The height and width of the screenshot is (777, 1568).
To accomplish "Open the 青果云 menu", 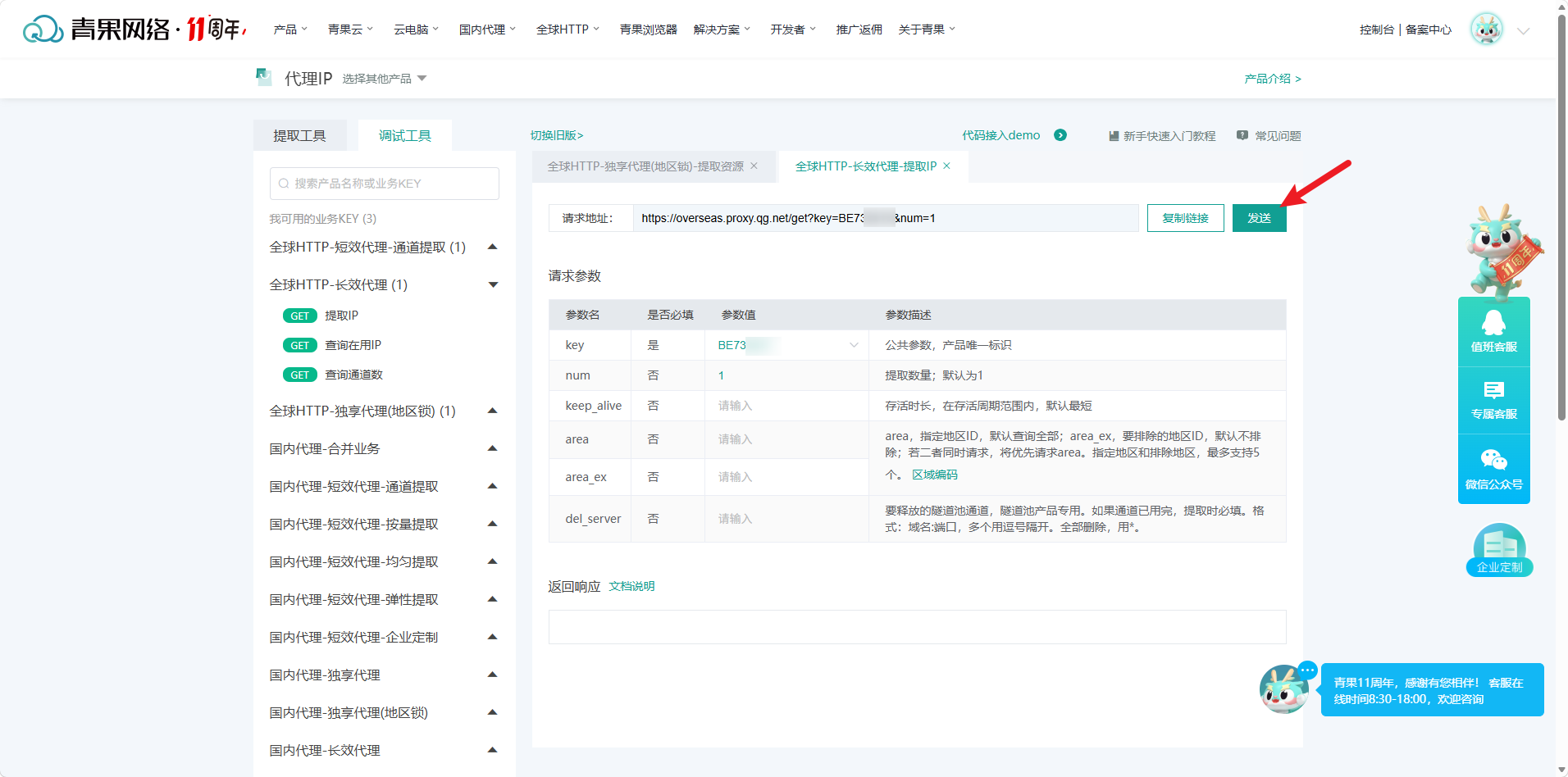I will pos(350,30).
